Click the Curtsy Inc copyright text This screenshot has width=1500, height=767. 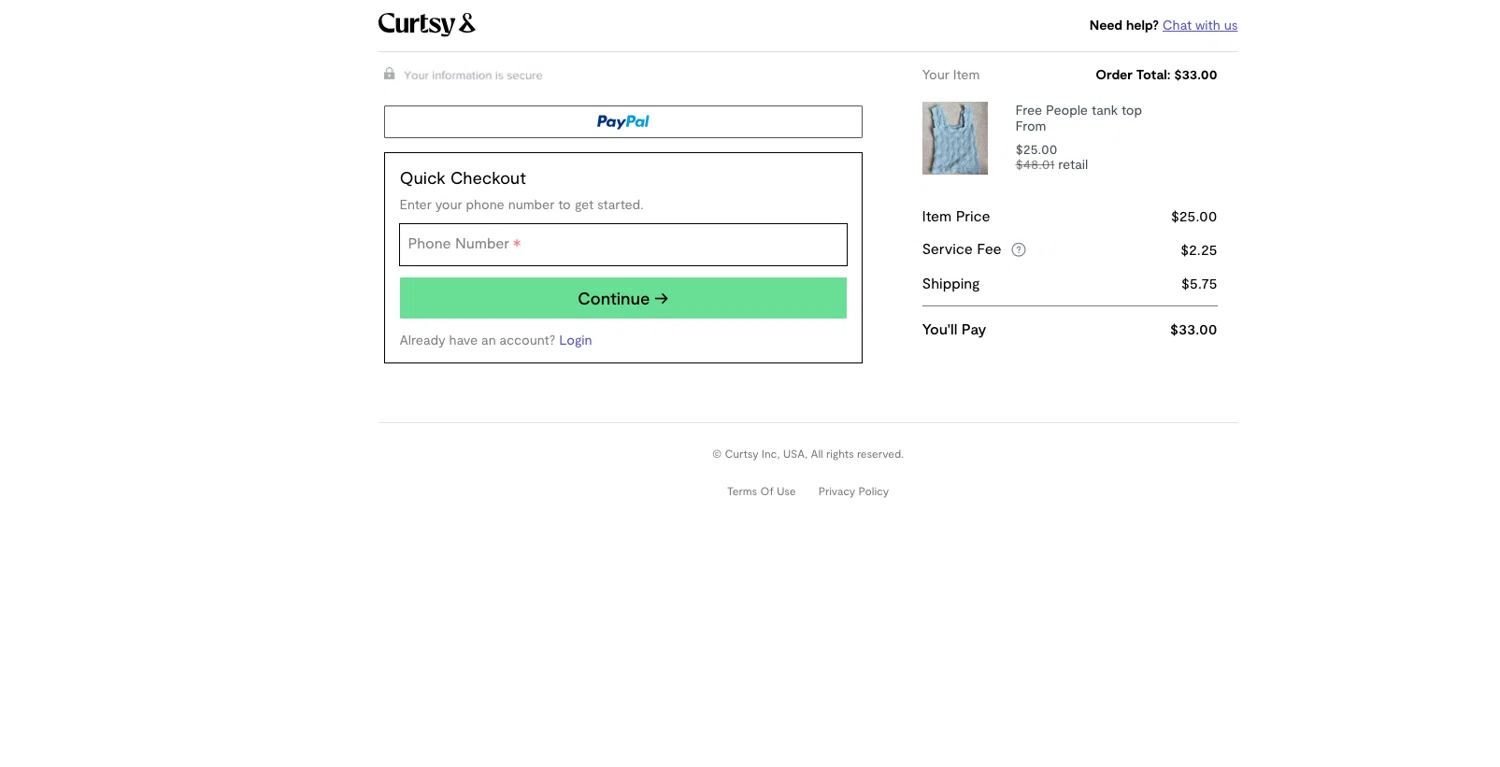(808, 454)
